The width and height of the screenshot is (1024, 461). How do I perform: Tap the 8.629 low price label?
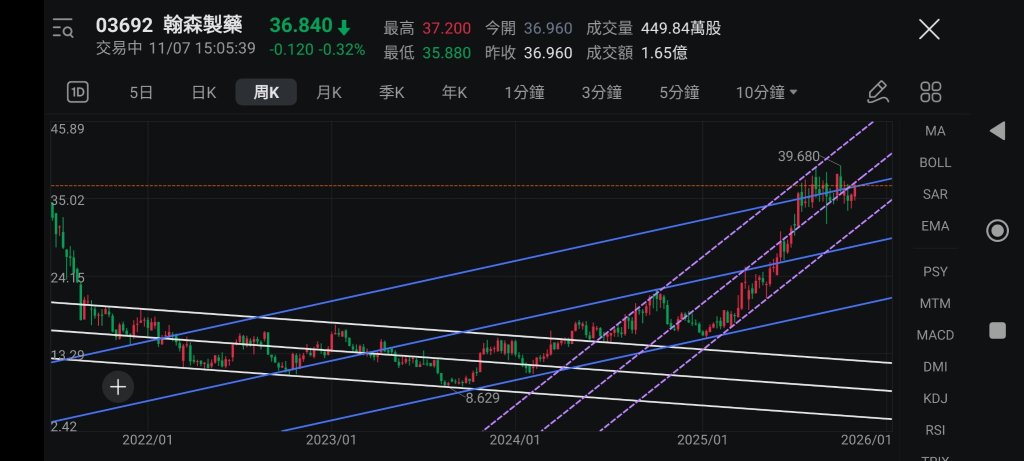[483, 398]
